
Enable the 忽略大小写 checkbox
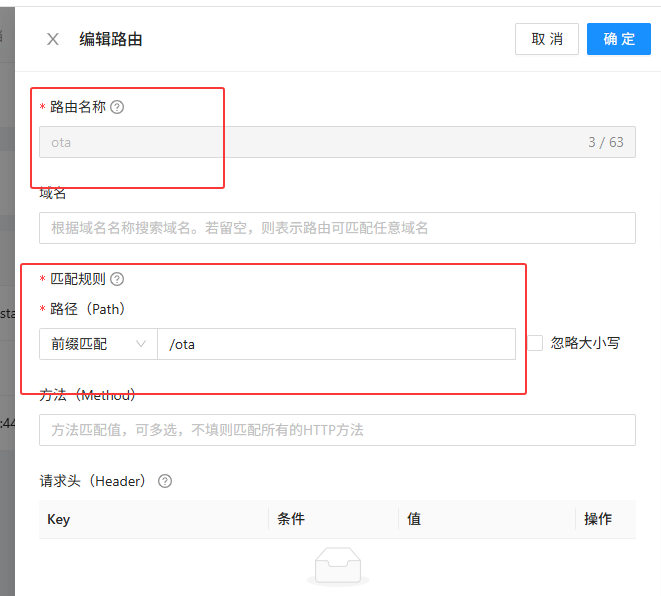535,343
